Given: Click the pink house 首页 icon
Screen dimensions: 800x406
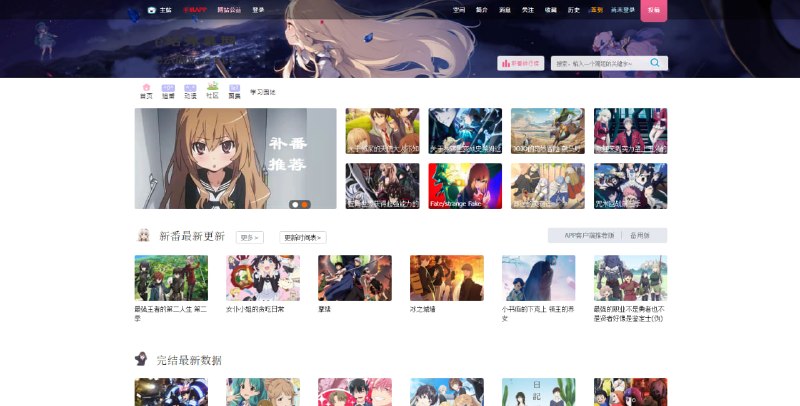Looking at the screenshot, I should pos(146,88).
